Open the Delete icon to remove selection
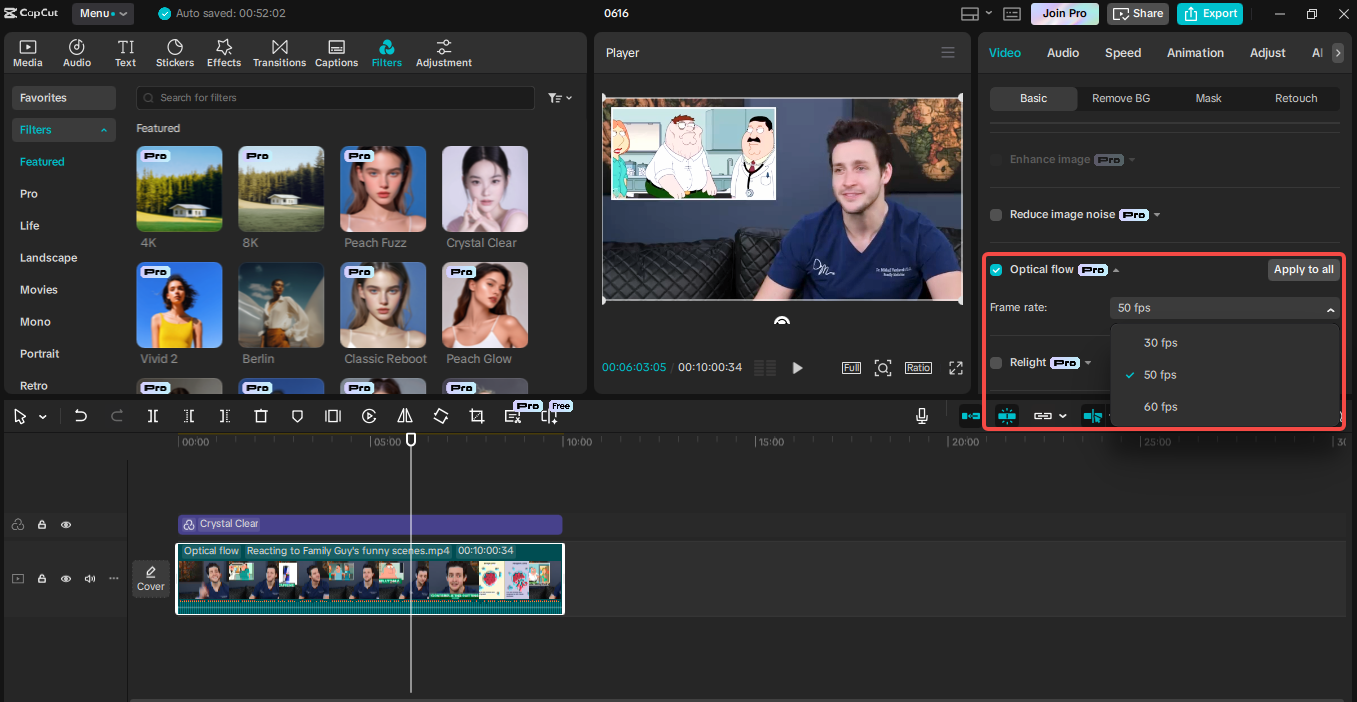Viewport: 1357px width, 702px height. [261, 415]
